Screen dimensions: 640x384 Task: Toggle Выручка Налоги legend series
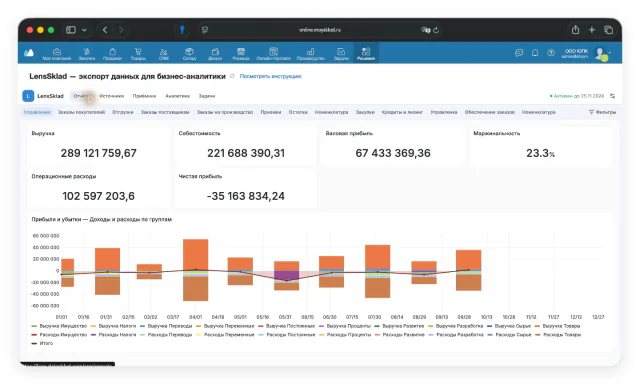113,326
